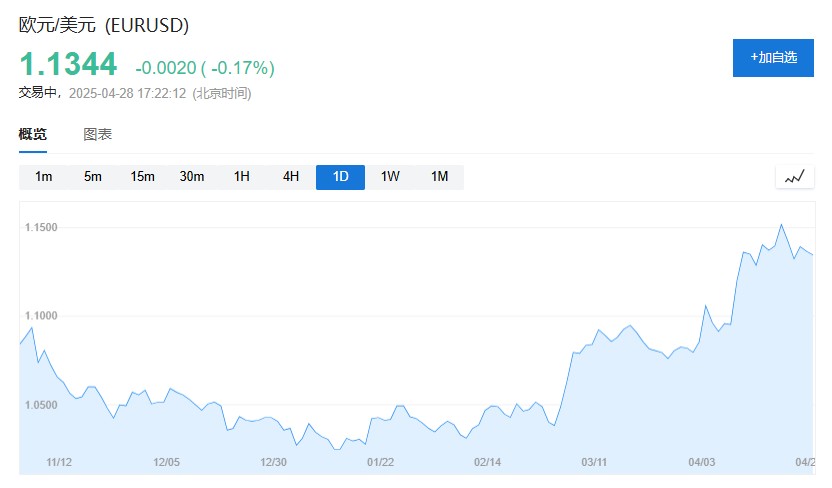Set chart period to 4H
This screenshot has width=832, height=488.
291,177
